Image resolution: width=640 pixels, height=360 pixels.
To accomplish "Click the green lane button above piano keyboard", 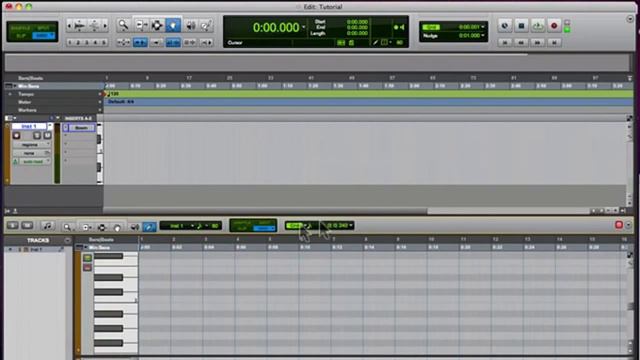I will (x=87, y=258).
